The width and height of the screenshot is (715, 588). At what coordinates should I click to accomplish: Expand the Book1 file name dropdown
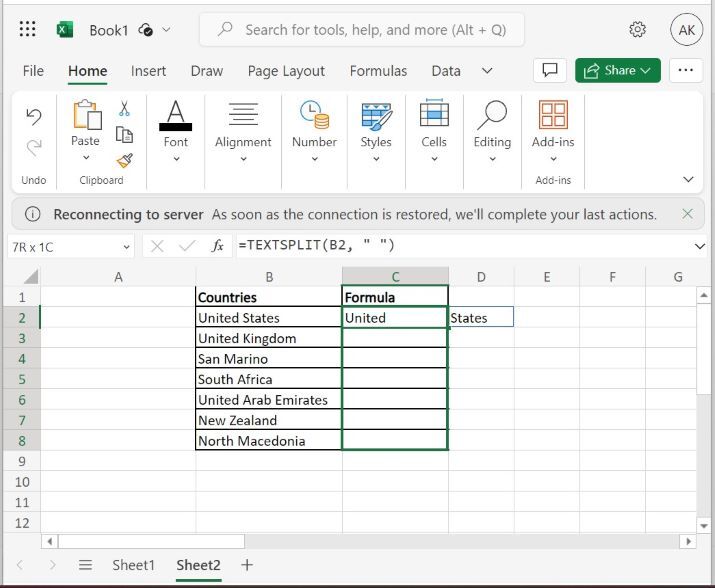(x=166, y=30)
